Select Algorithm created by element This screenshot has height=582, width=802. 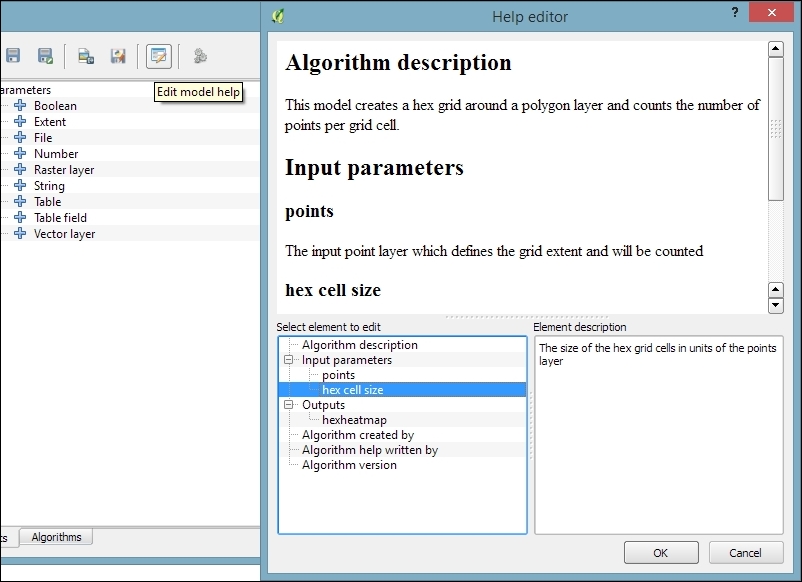358,435
